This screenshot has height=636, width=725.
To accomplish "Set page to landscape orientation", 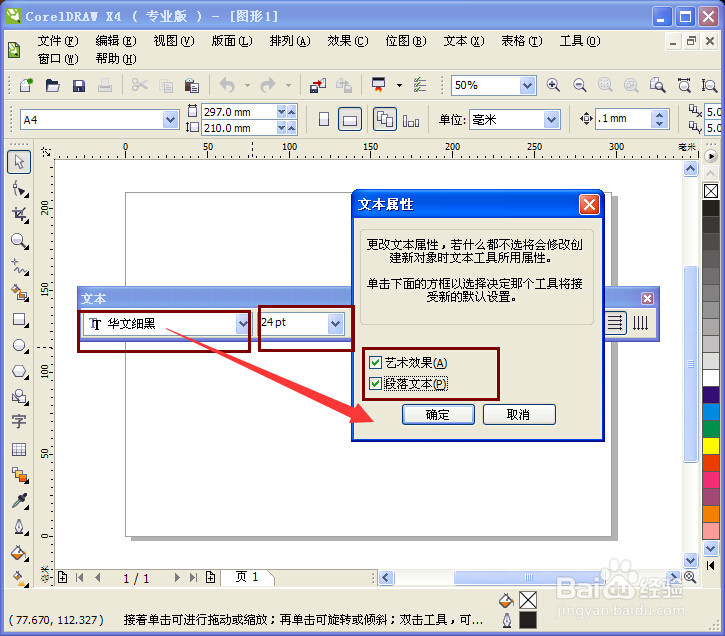I will pos(350,120).
